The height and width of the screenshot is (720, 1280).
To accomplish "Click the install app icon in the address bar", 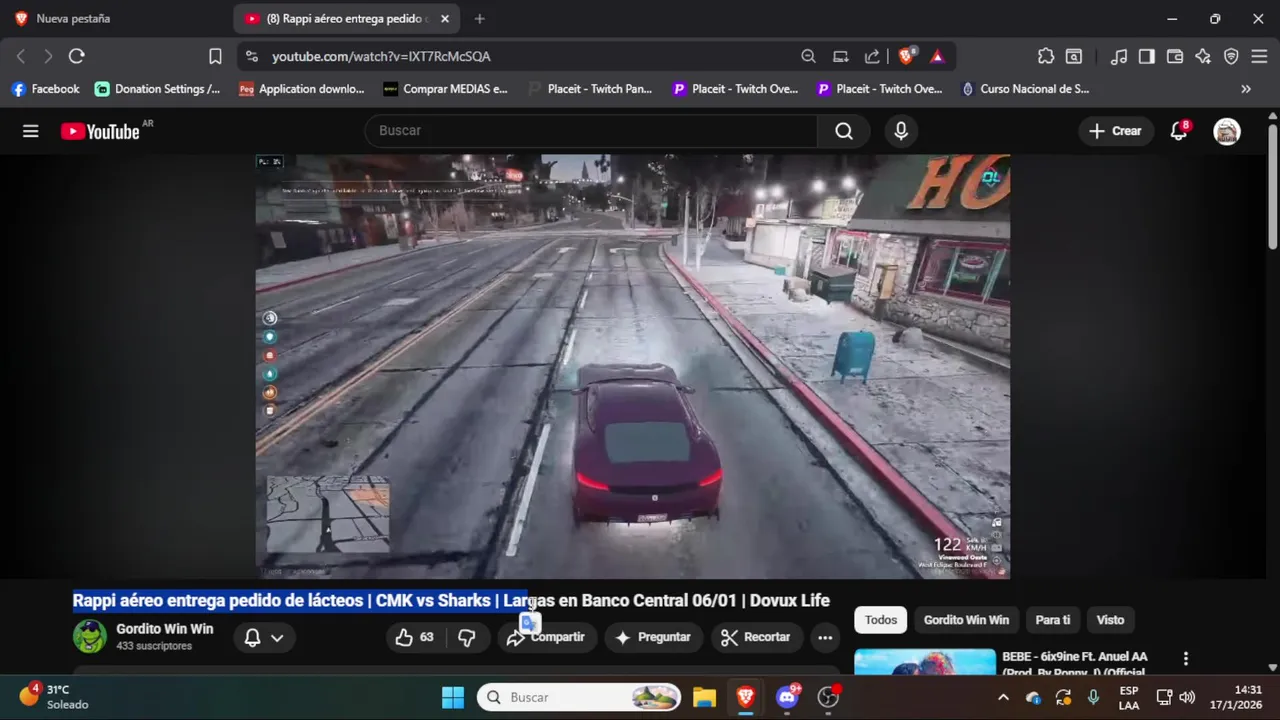I will coord(841,57).
